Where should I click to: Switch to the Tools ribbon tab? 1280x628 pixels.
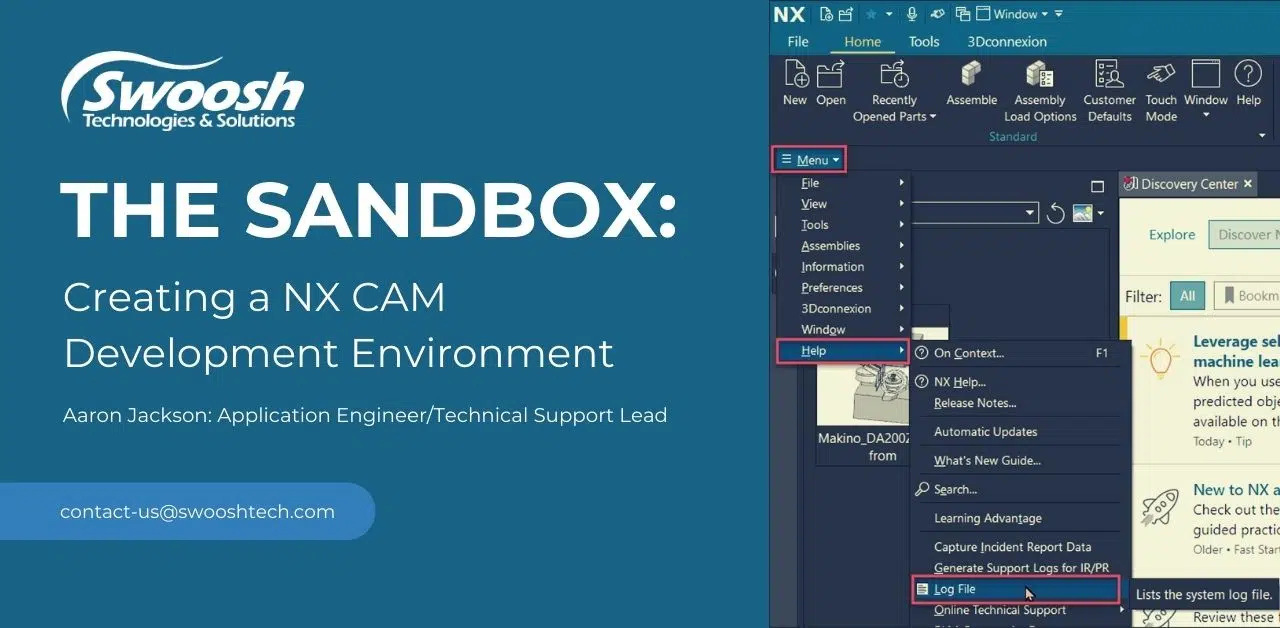click(x=924, y=42)
